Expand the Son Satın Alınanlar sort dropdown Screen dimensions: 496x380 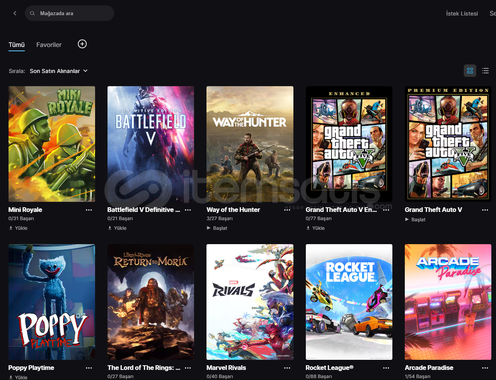click(x=59, y=71)
